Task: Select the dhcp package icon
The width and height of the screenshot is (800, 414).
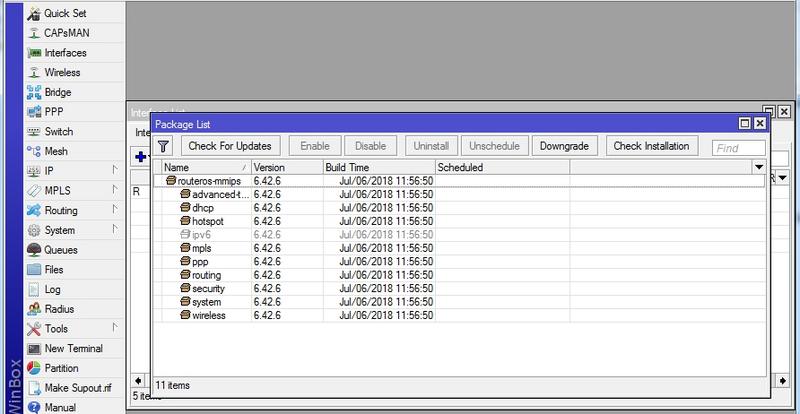Action: coord(185,208)
